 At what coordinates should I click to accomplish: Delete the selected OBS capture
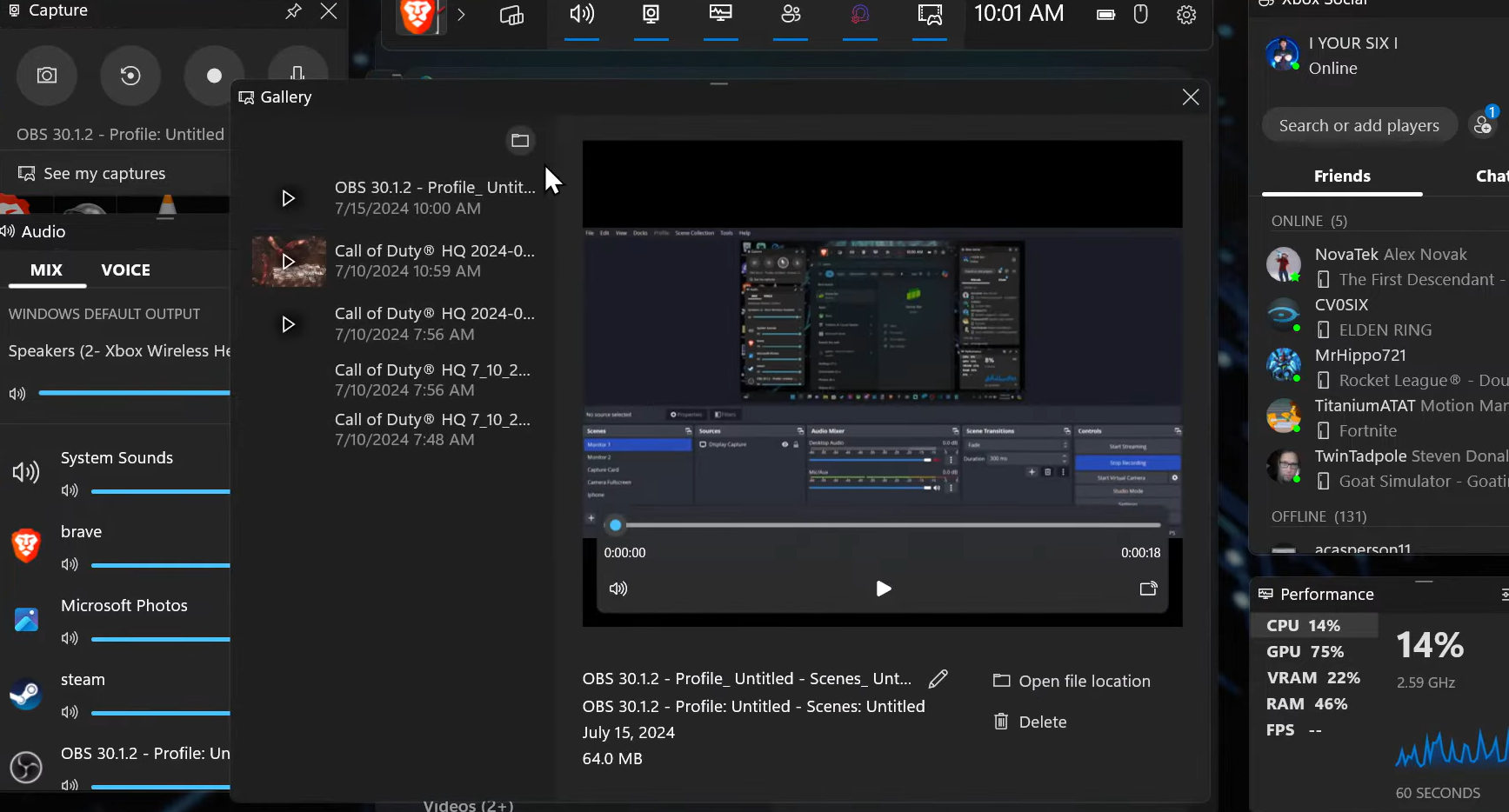[x=1031, y=722]
